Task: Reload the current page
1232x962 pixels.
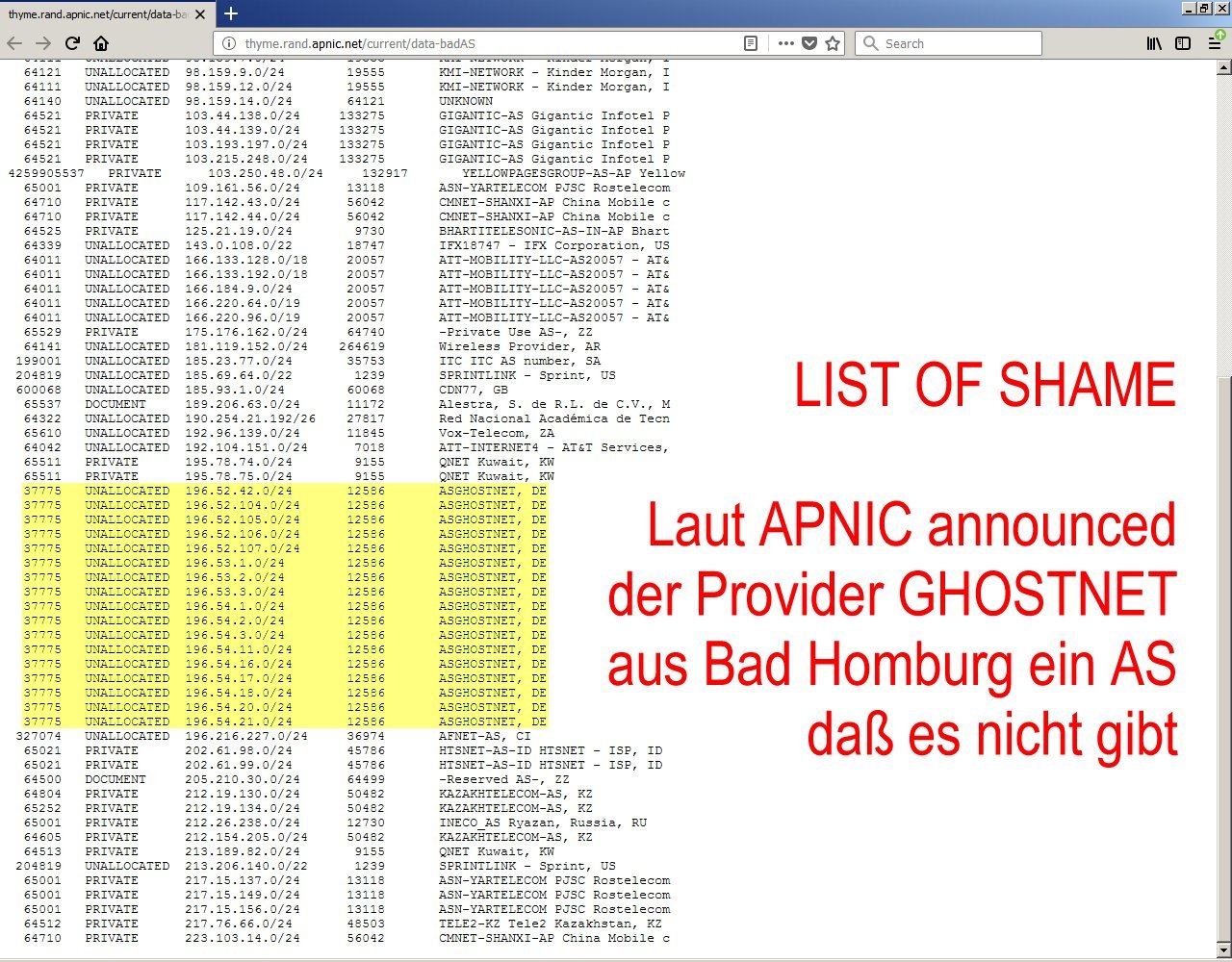Action: pos(72,43)
